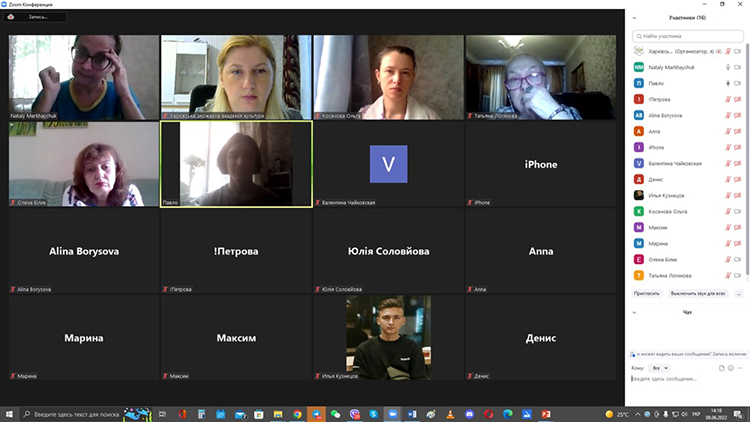The image size is (750, 422).
Task: Click the Пригласить button
Action: (647, 294)
